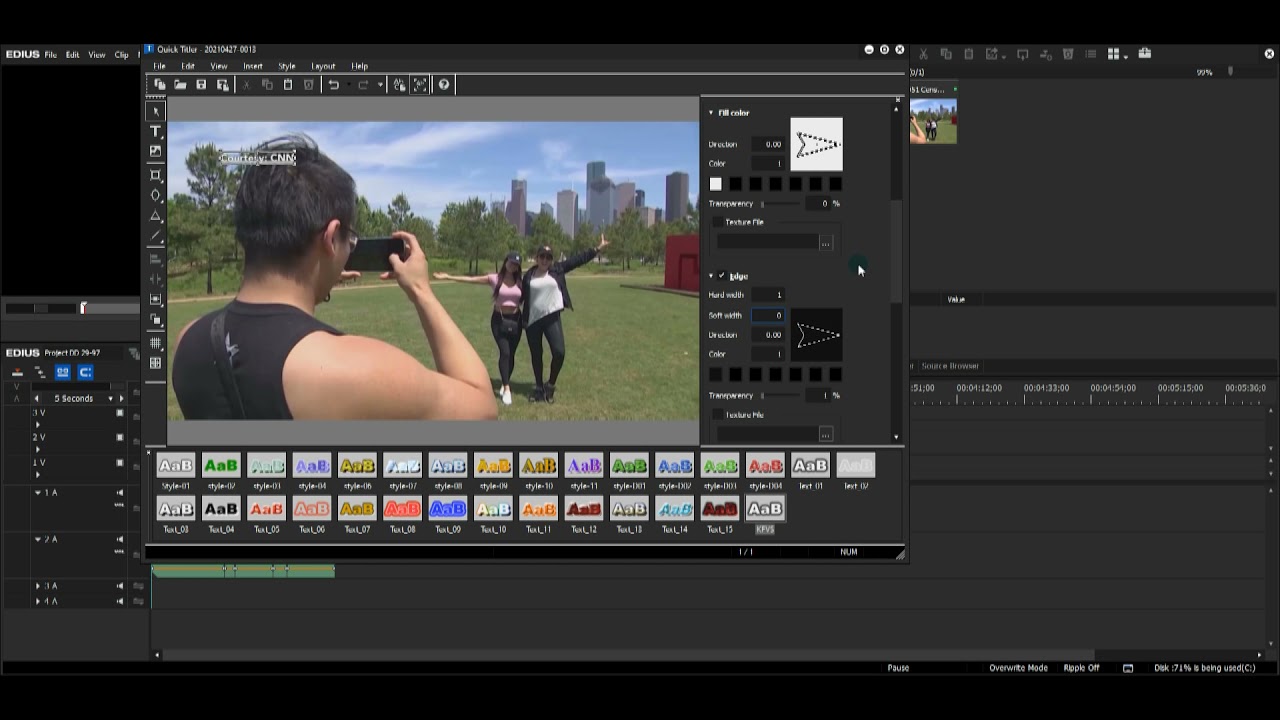Click the white Fill color swatch
This screenshot has width=1280, height=720.
click(x=715, y=184)
